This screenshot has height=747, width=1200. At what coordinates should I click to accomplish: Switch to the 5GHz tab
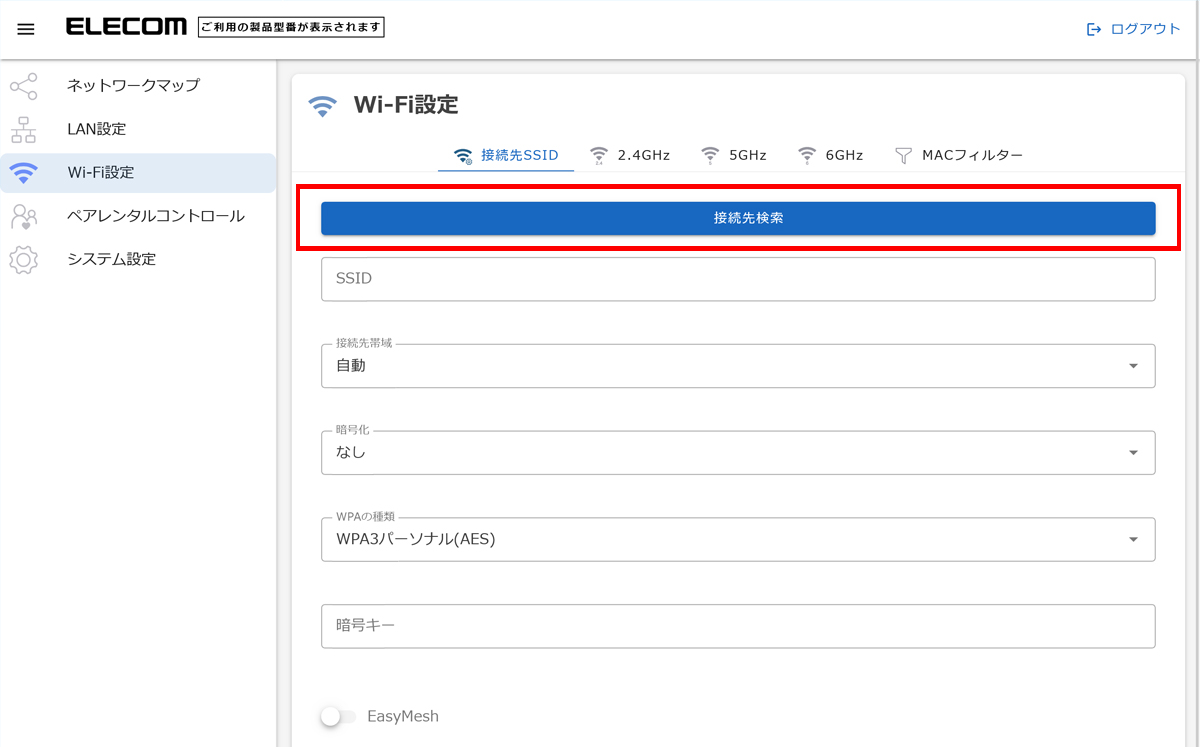click(x=734, y=155)
